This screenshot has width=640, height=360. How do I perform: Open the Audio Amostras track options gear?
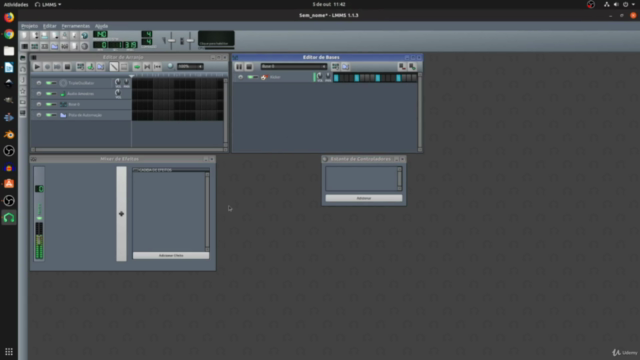[x=39, y=93]
